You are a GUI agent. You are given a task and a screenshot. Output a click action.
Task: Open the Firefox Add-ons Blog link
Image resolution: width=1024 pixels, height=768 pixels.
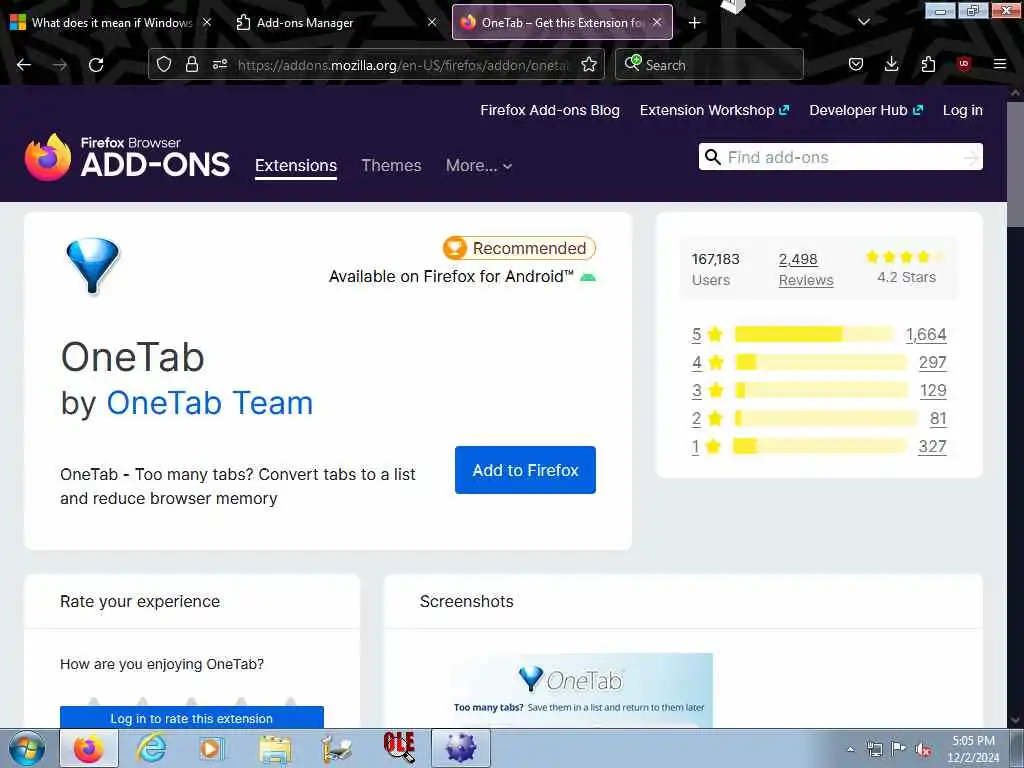pos(550,110)
